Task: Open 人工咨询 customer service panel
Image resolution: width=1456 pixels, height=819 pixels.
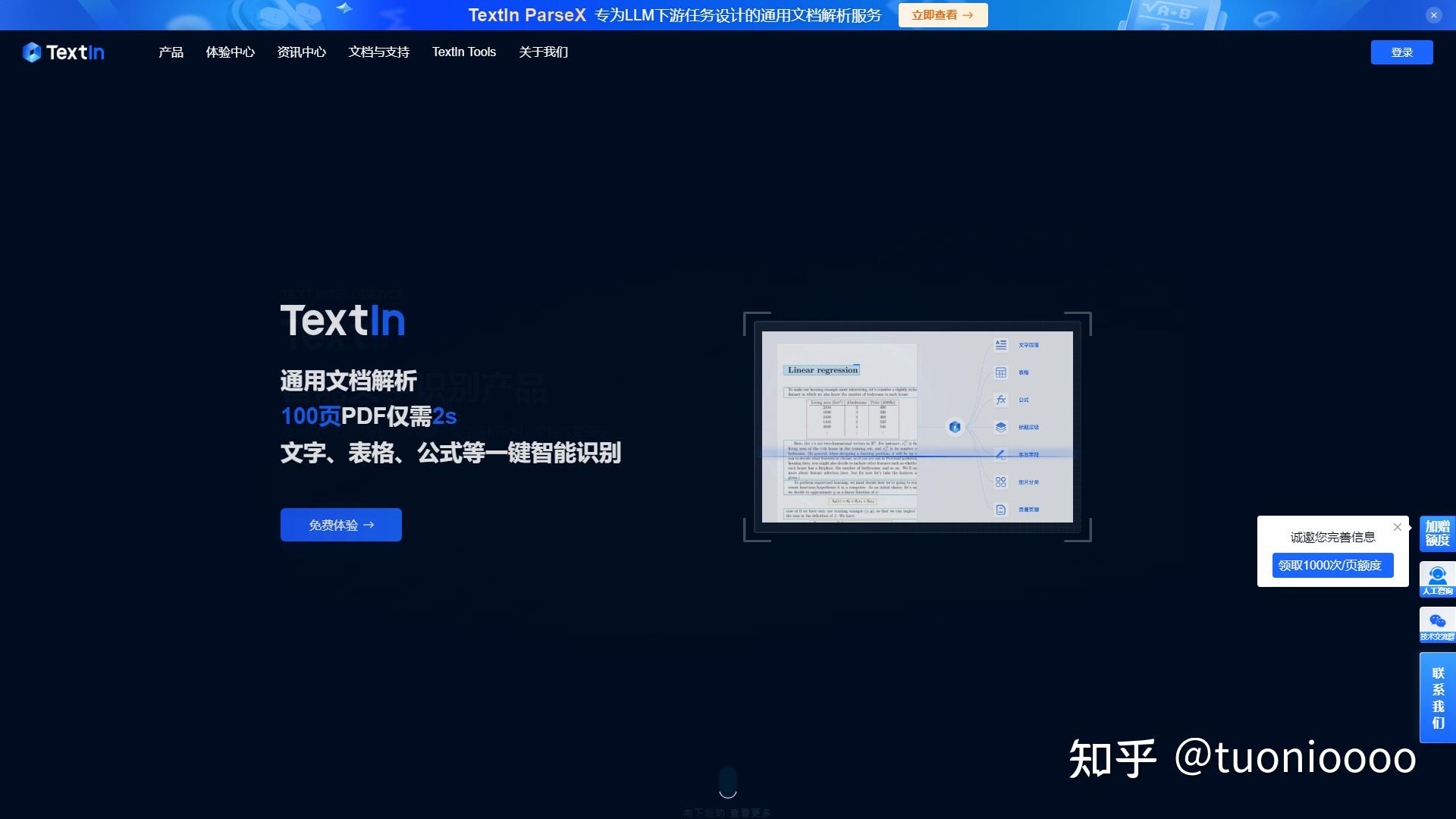Action: [1437, 579]
